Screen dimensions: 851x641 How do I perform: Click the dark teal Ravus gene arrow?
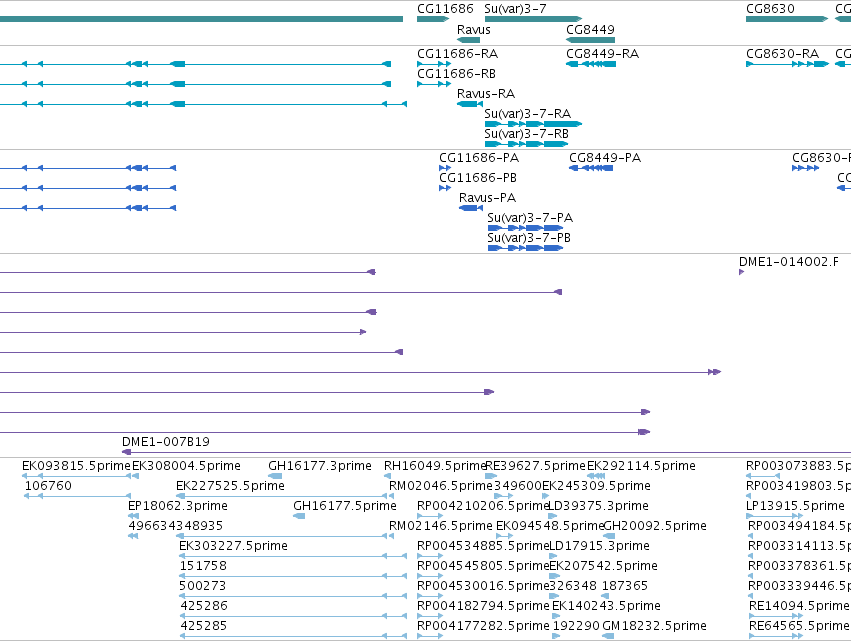tap(468, 40)
